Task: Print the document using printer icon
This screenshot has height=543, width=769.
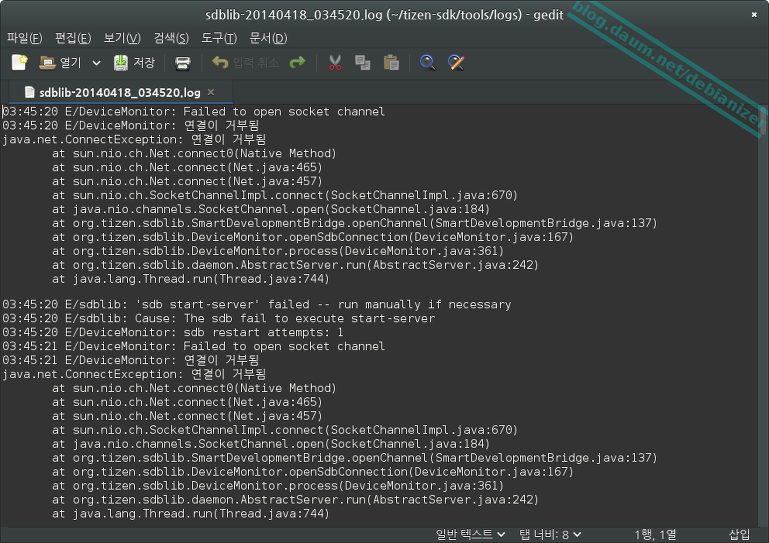Action: (x=182, y=63)
